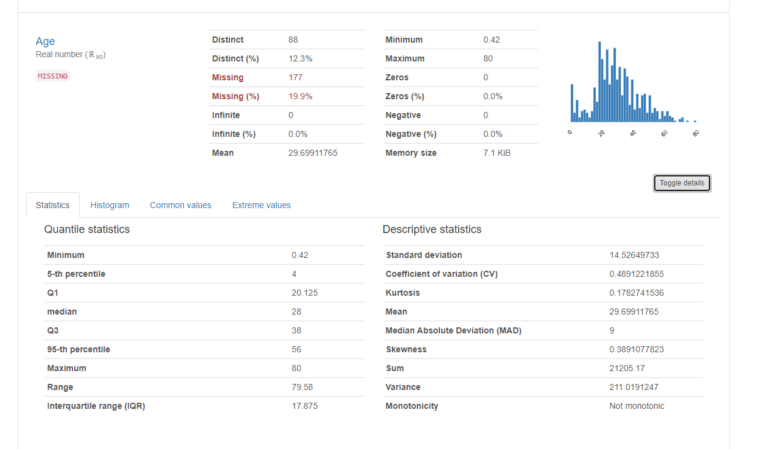Viewport: 768px width, 449px height.
Task: Select the Missing (%) value 19.9%
Action: (299, 96)
